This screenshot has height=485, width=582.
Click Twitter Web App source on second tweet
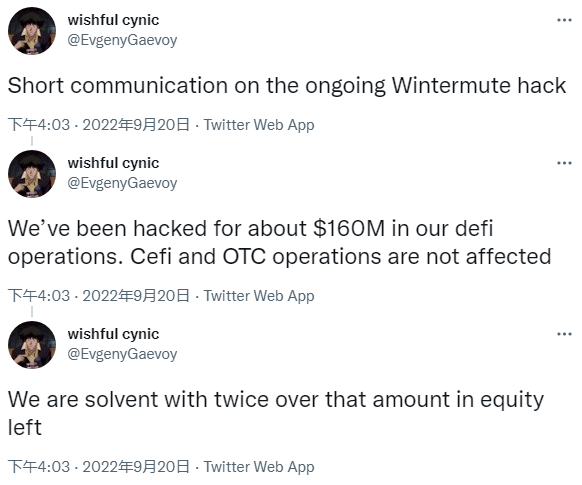(x=259, y=296)
